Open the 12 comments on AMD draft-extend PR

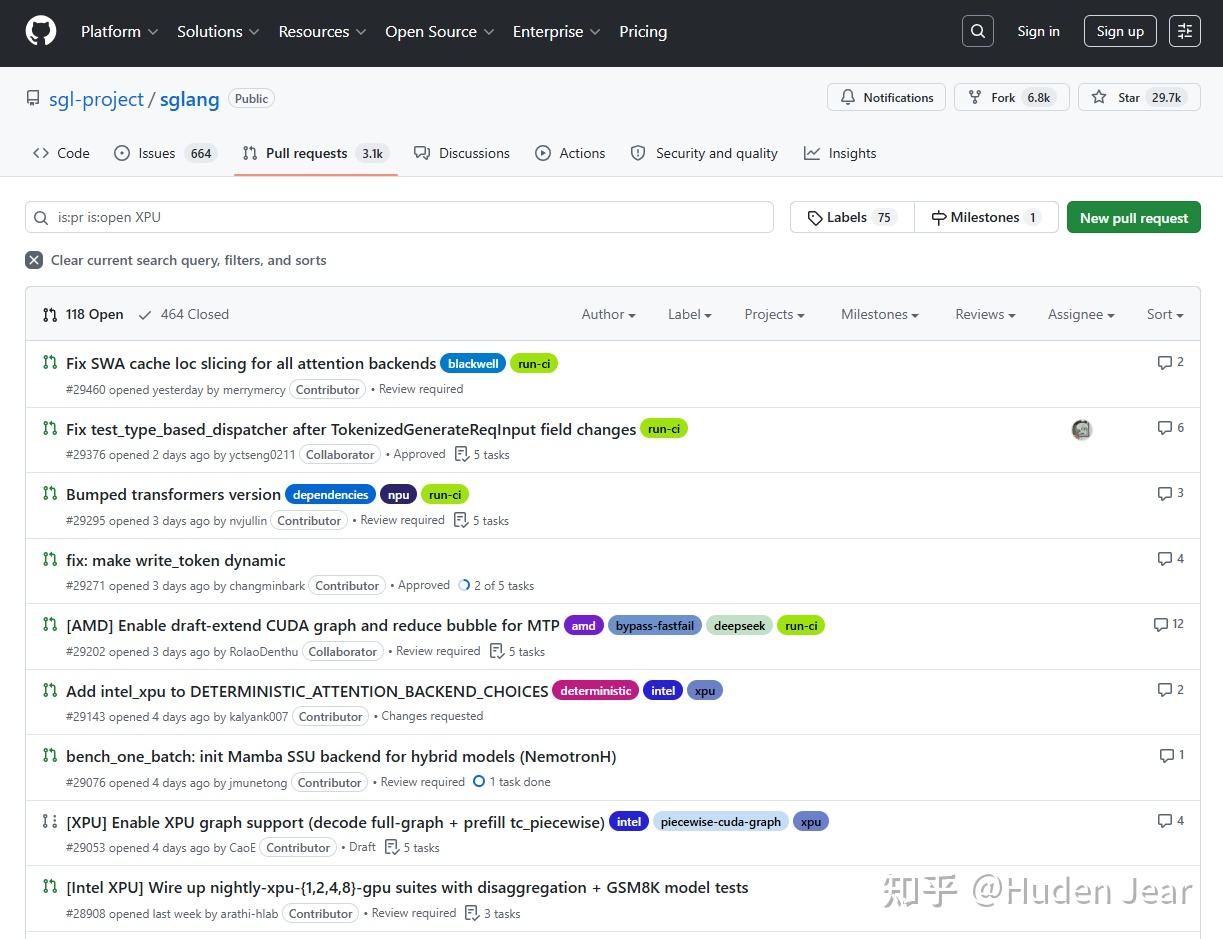pos(1168,623)
